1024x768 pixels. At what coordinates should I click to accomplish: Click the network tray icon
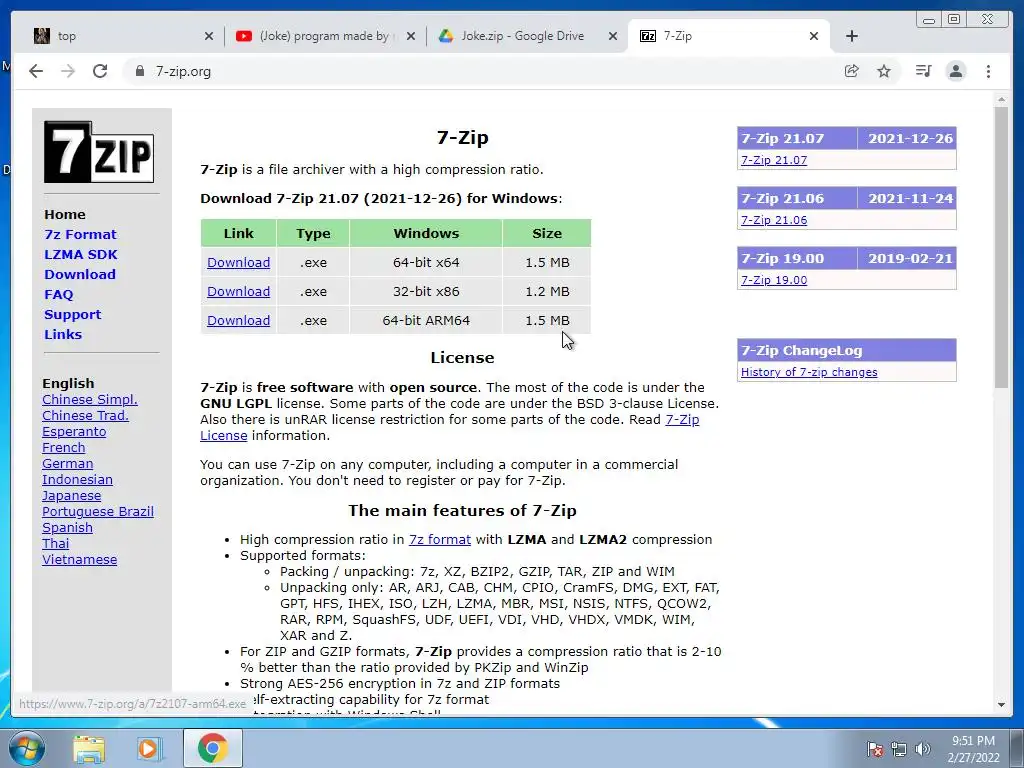tap(899, 749)
